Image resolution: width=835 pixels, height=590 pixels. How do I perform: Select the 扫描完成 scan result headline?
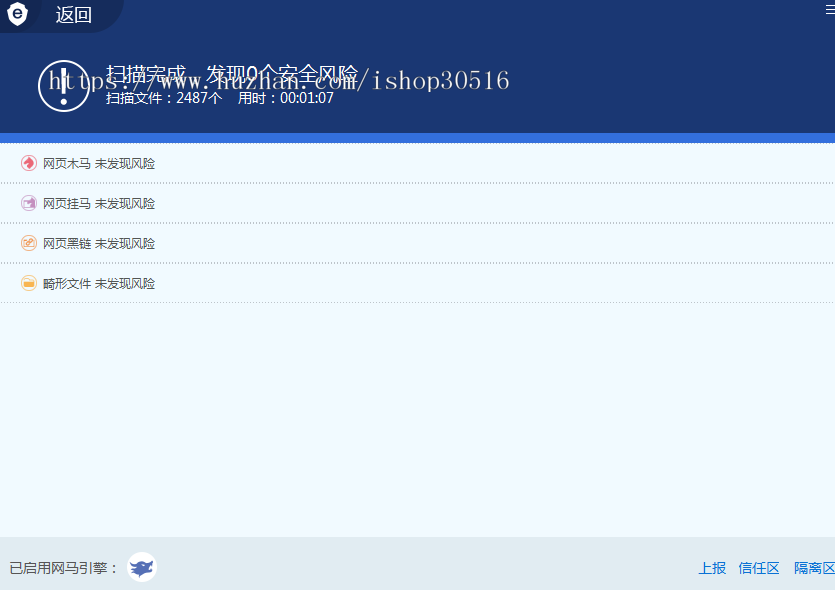(x=232, y=74)
